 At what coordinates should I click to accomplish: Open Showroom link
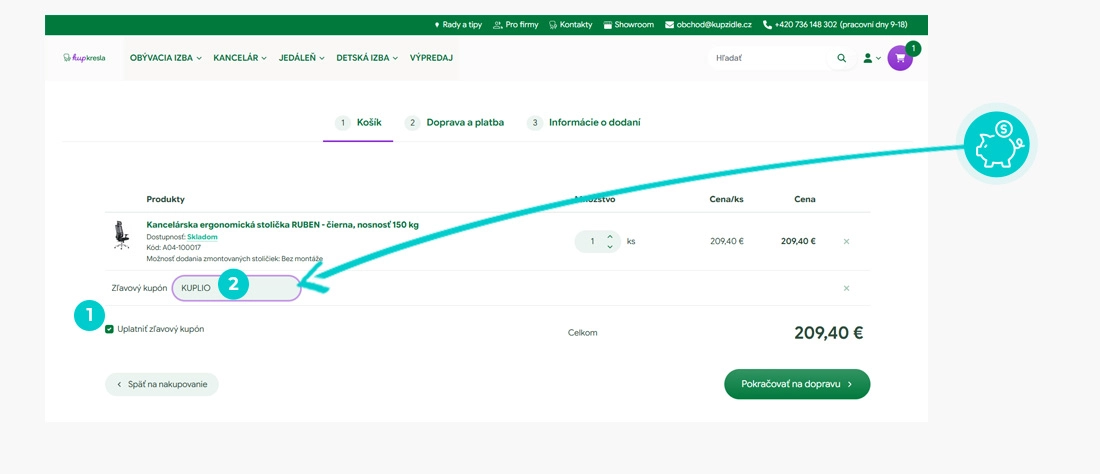[629, 25]
